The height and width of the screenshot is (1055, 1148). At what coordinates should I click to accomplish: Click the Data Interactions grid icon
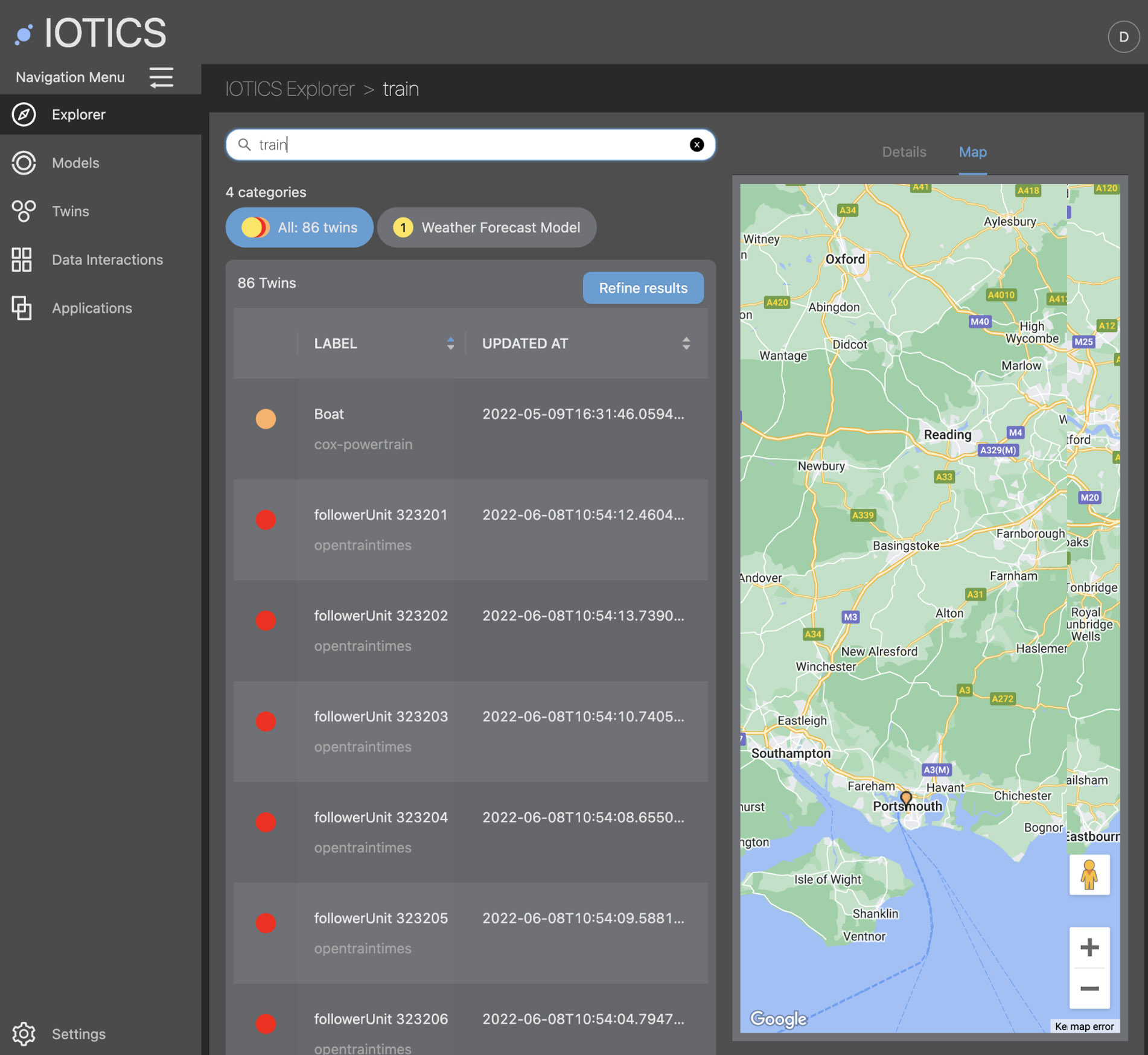point(22,260)
